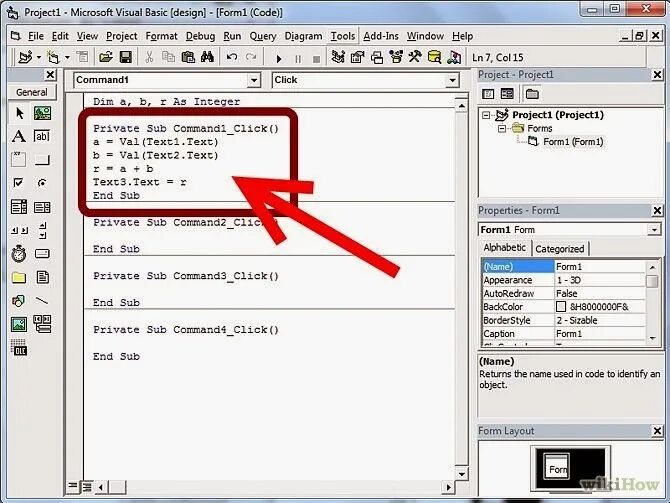Screen dimensions: 670x503
Task: Toggle Folders in Project panel
Action: pos(532,94)
